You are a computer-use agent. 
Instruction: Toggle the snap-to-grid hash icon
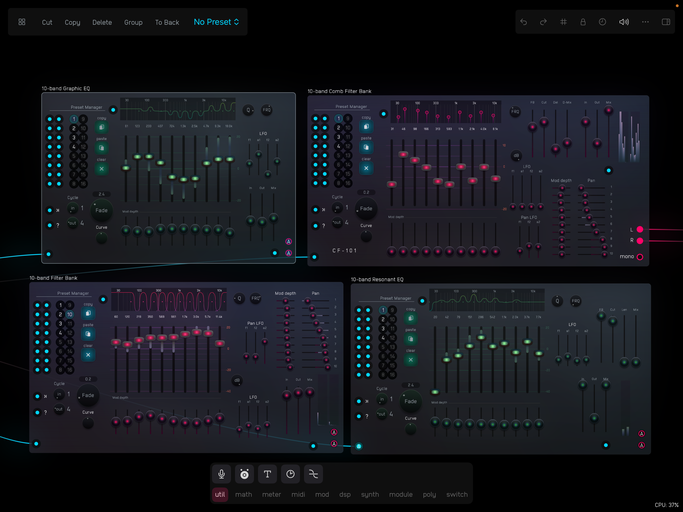coord(563,22)
